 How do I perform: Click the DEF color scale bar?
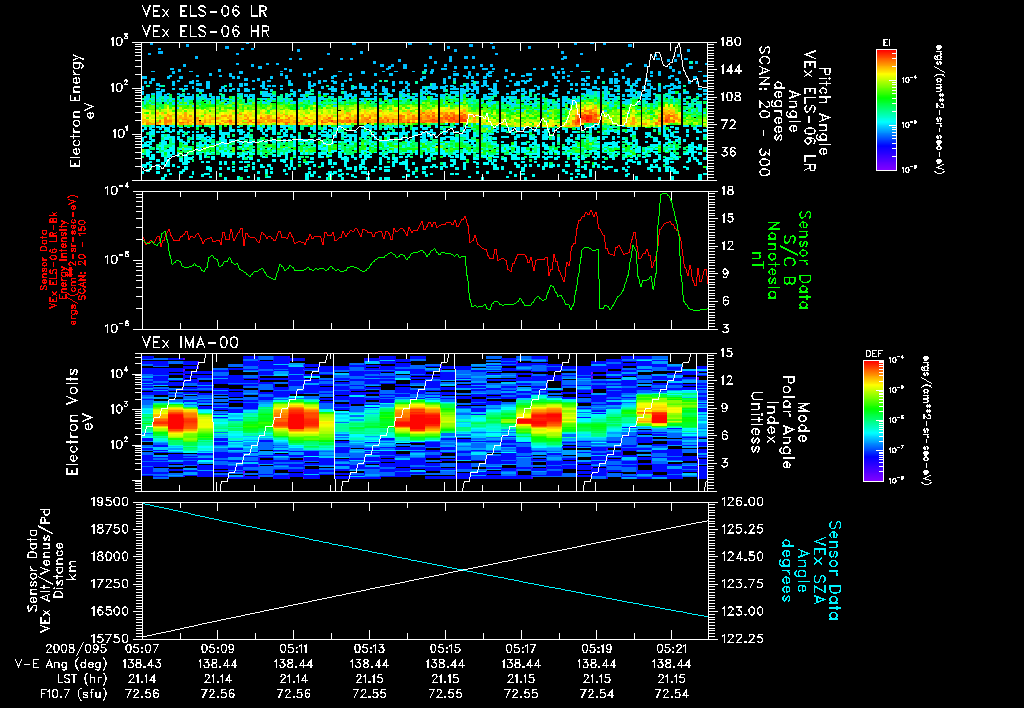click(873, 421)
